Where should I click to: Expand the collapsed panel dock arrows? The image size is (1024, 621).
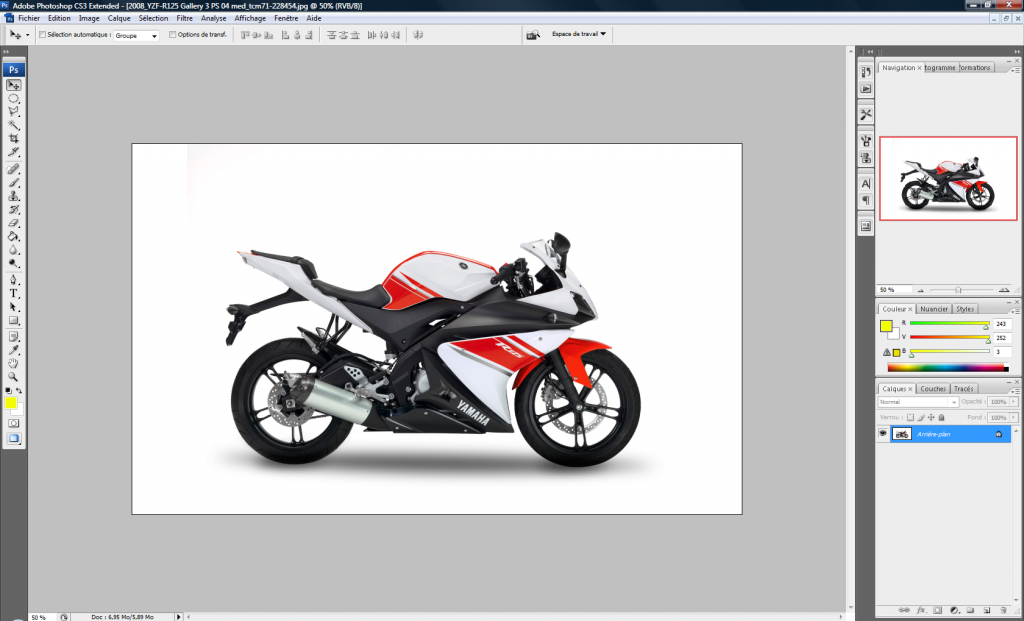tap(870, 52)
